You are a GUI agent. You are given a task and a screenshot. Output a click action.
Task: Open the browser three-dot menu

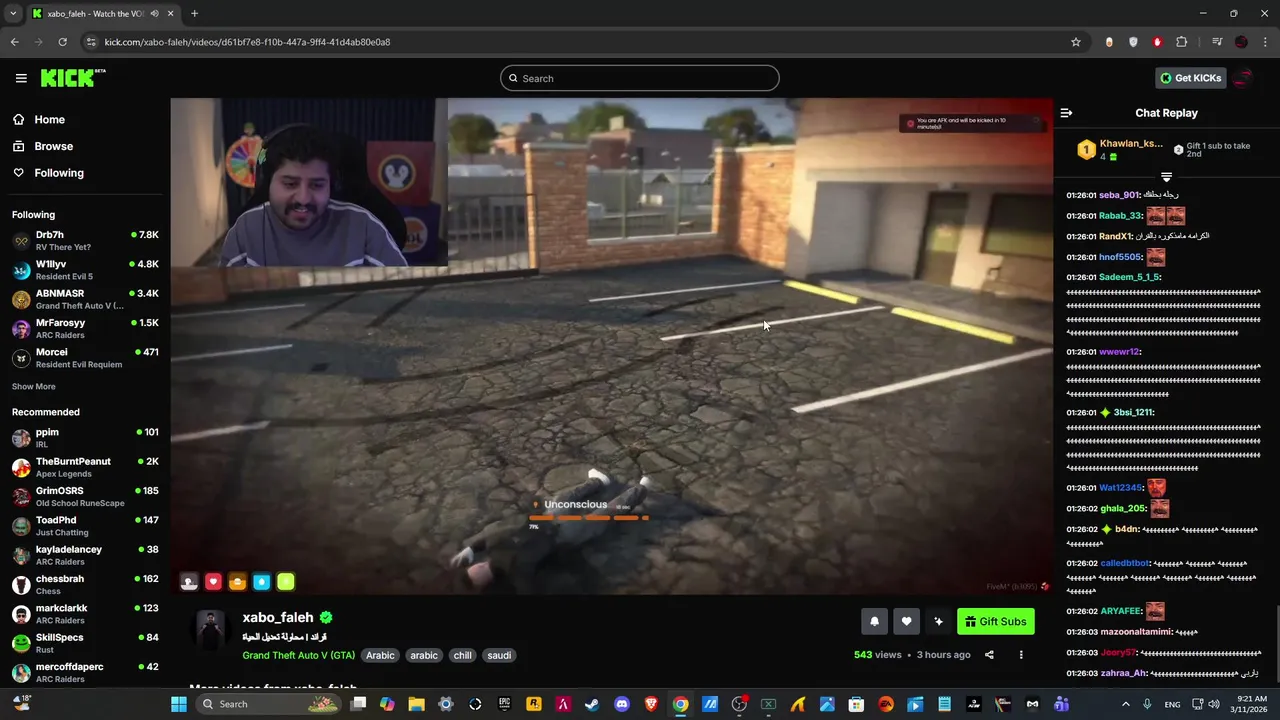coord(1265,42)
